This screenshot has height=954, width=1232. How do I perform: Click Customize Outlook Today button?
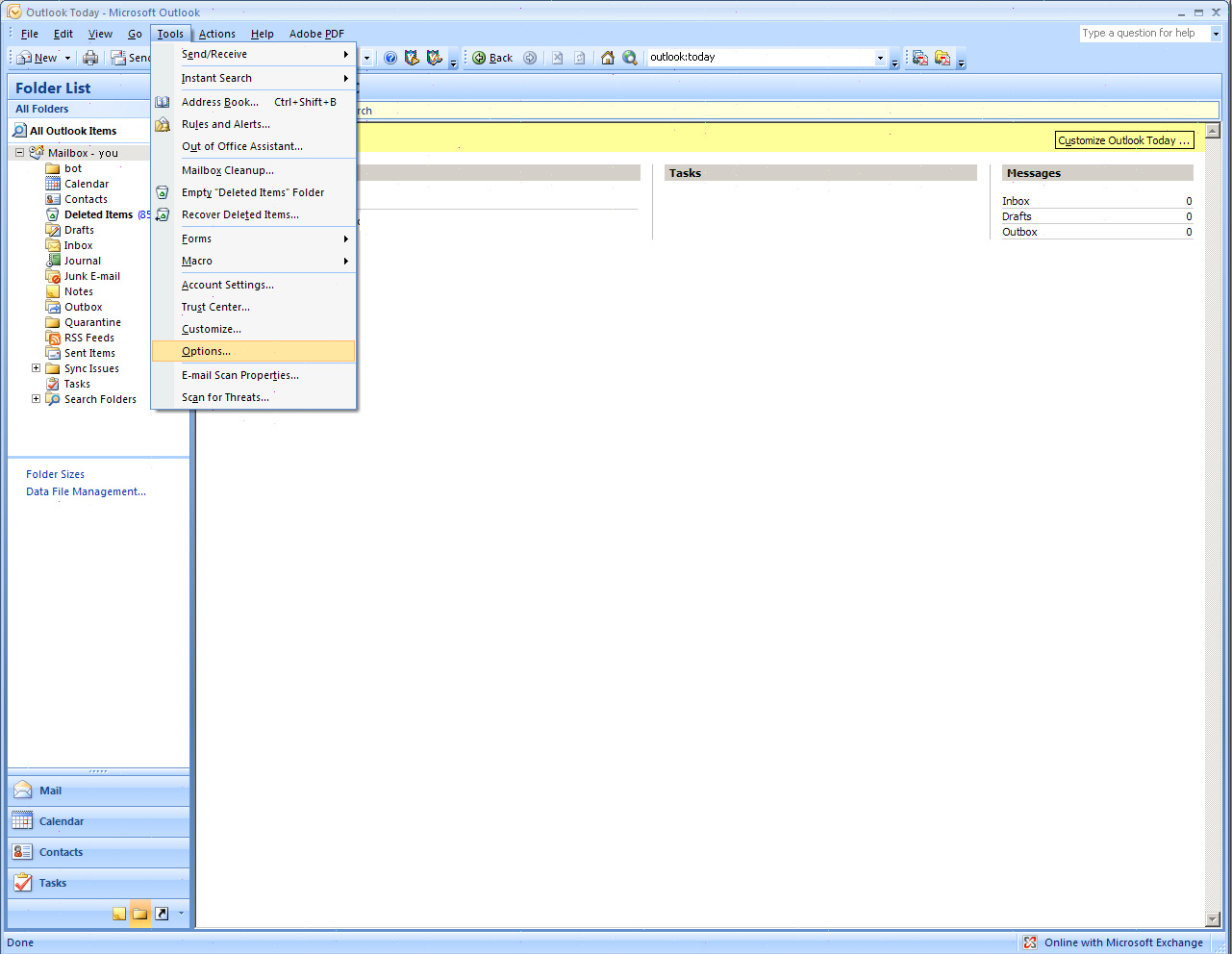(1124, 140)
